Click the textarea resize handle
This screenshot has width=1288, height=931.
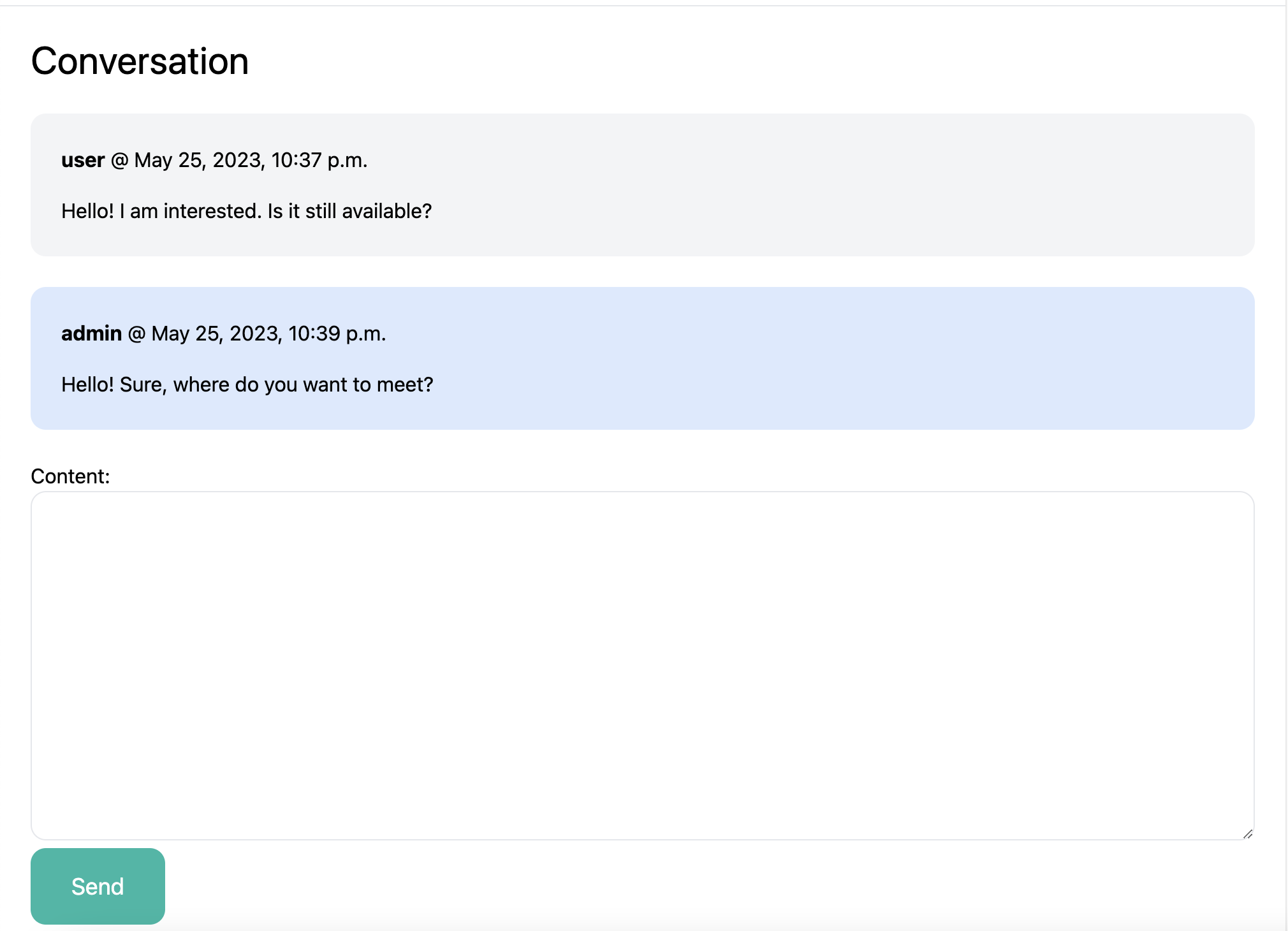pyautogui.click(x=1248, y=833)
